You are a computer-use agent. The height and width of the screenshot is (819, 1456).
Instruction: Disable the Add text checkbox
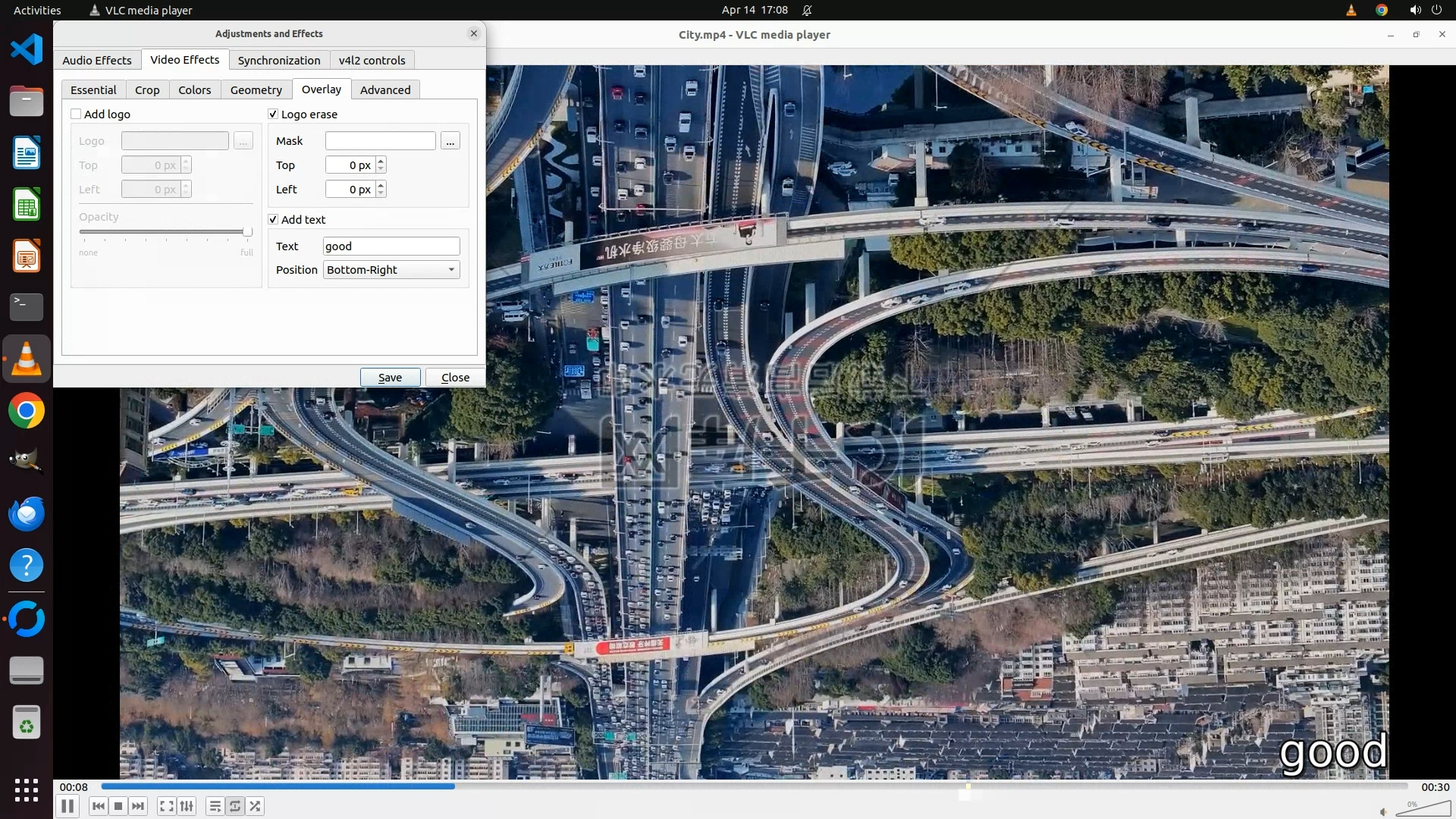[x=273, y=219]
